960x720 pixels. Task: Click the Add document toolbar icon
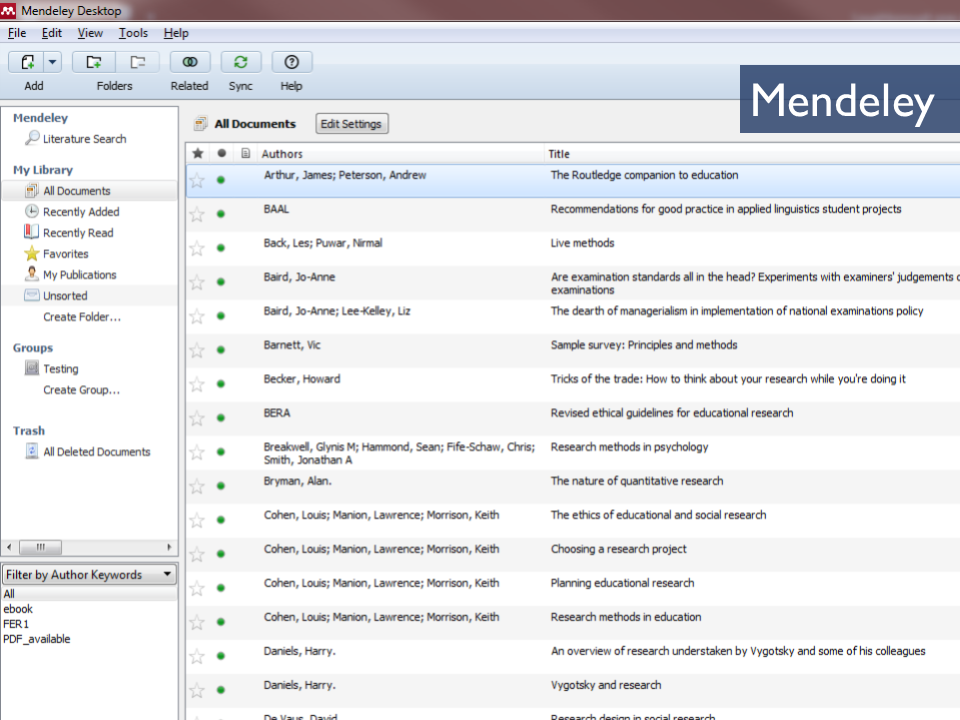tap(27, 62)
